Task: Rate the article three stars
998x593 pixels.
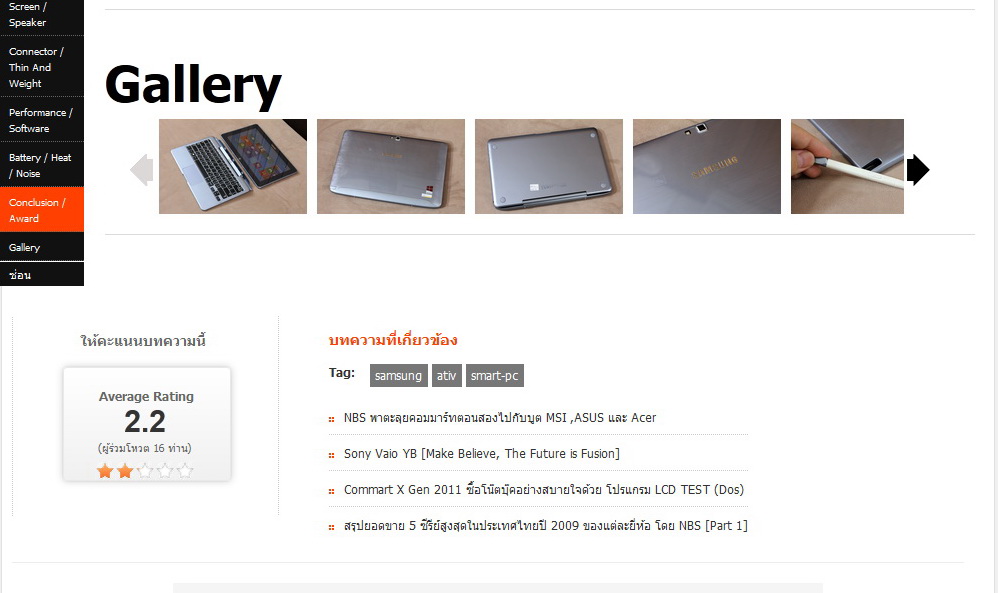Action: coord(145,471)
